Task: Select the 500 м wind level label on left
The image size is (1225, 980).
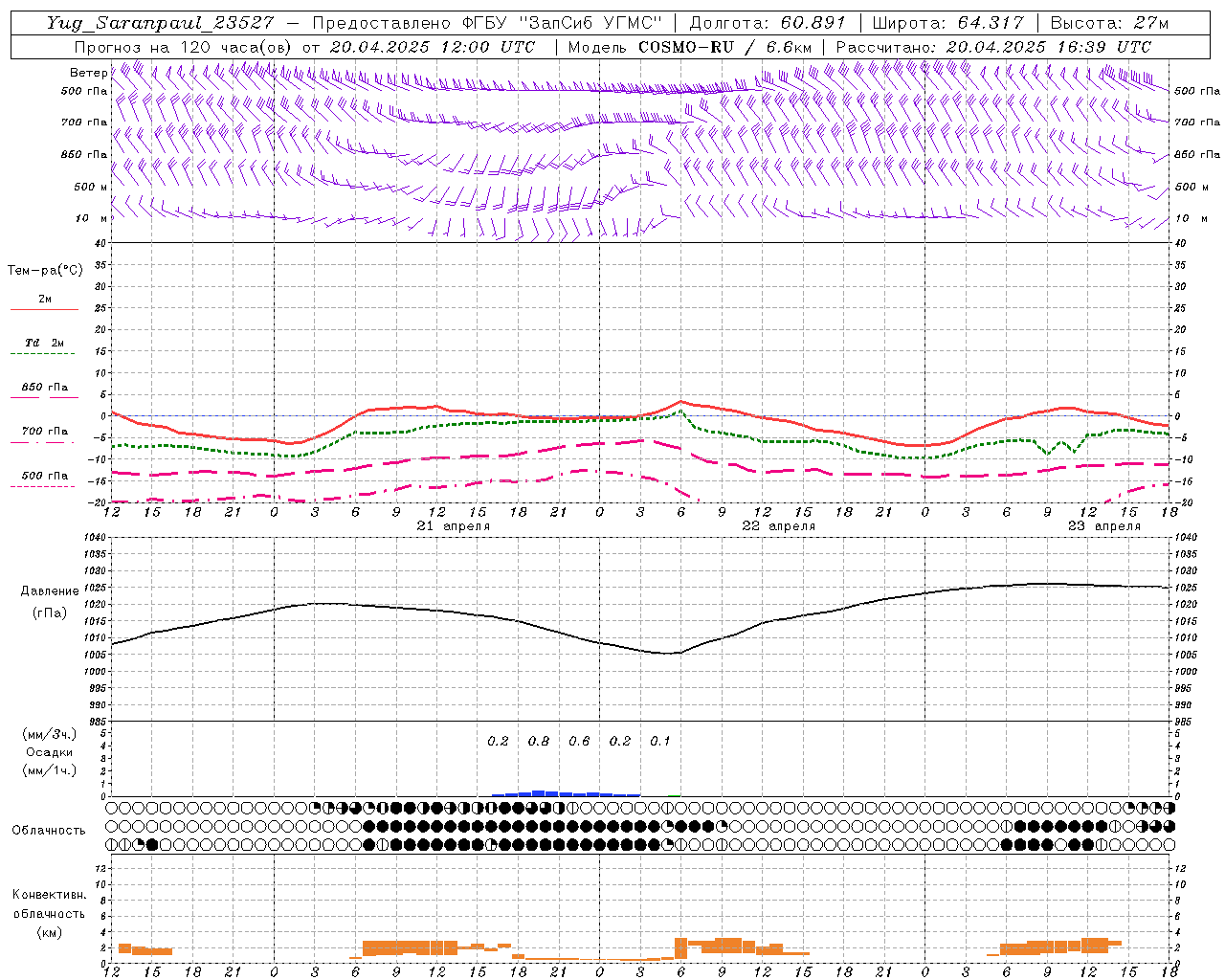Action: (90, 187)
